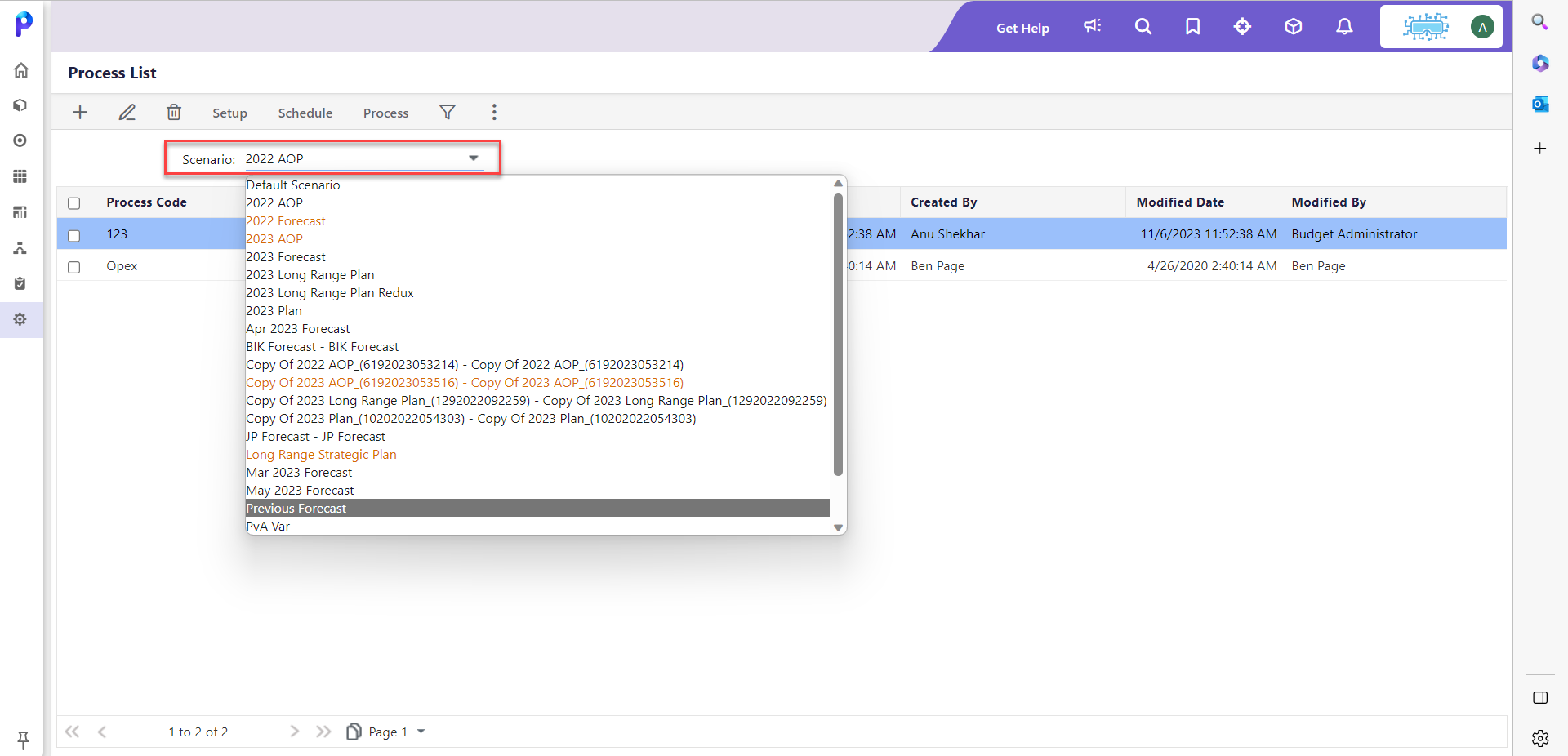This screenshot has height=756, width=1568.
Task: Choose PvA Var scenario option
Action: point(537,527)
